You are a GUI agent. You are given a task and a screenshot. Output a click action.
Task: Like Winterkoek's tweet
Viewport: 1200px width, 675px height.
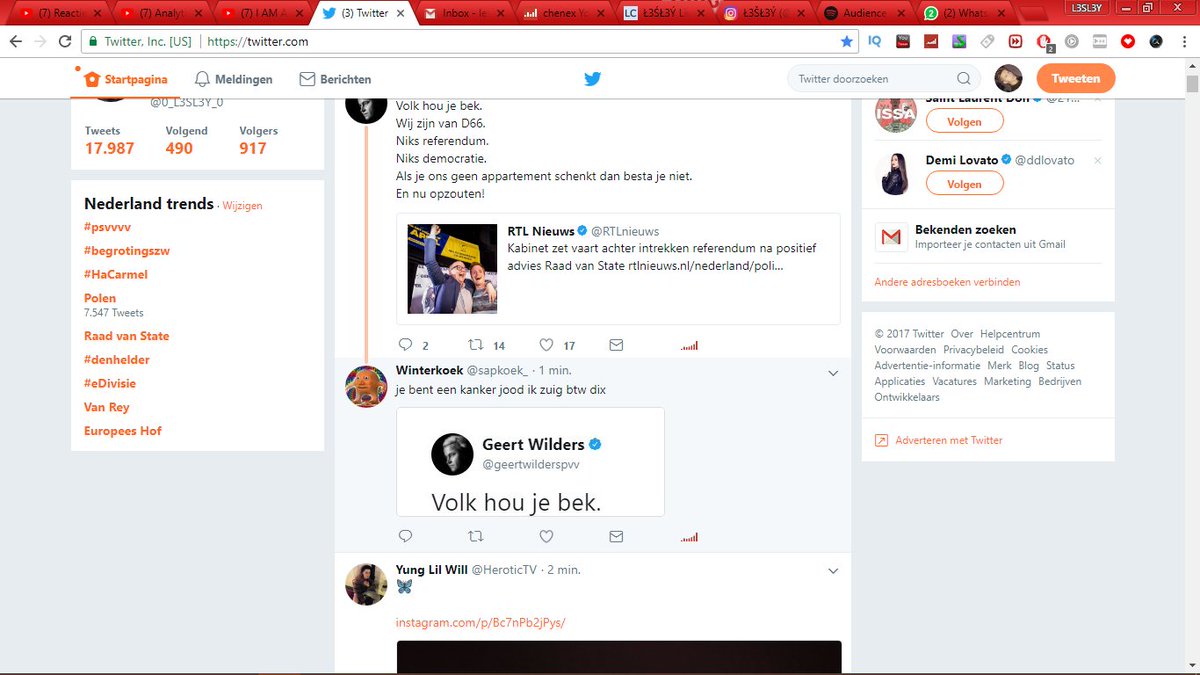[x=546, y=536]
